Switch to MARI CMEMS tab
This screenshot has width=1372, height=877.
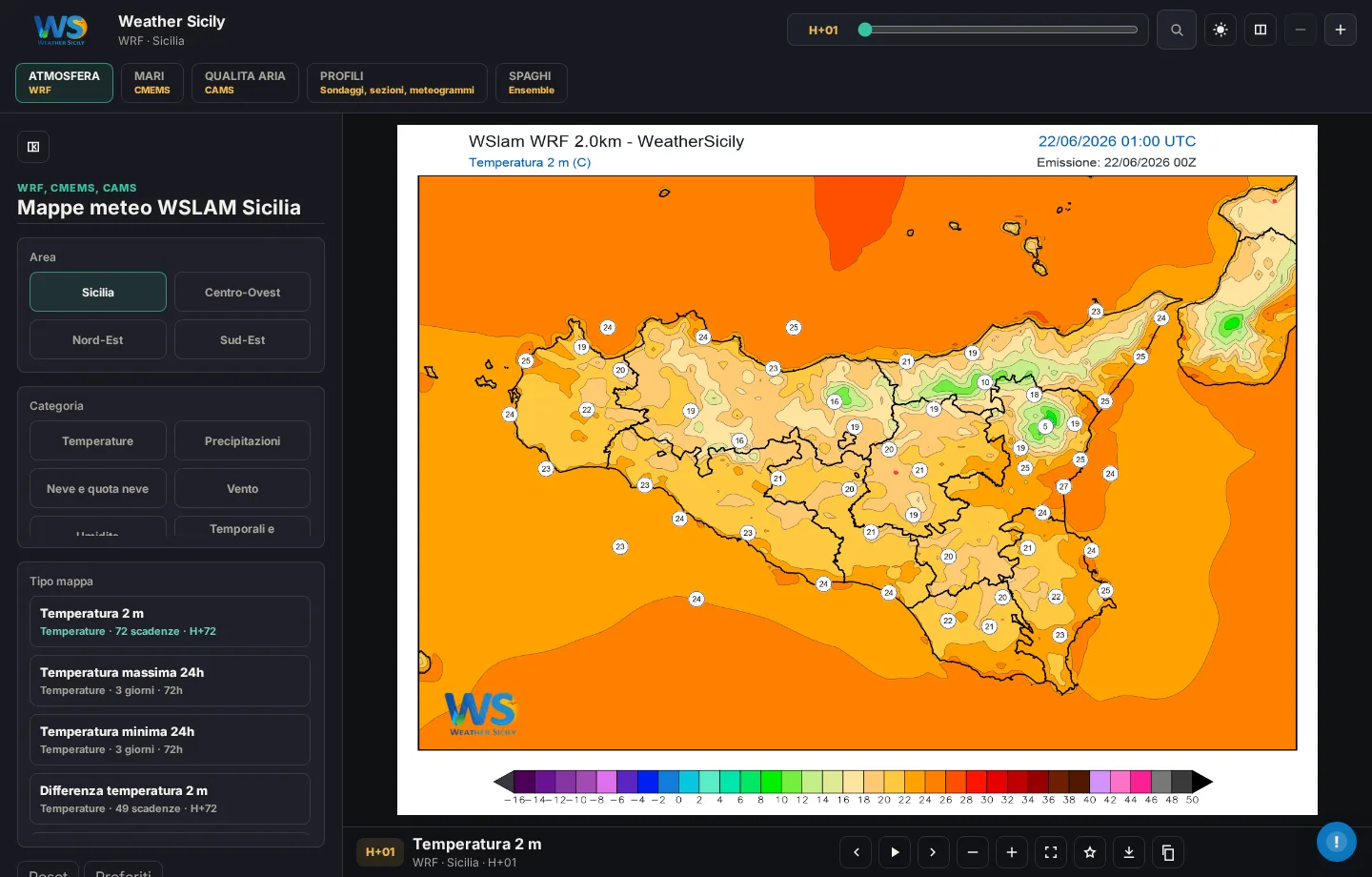pyautogui.click(x=152, y=83)
